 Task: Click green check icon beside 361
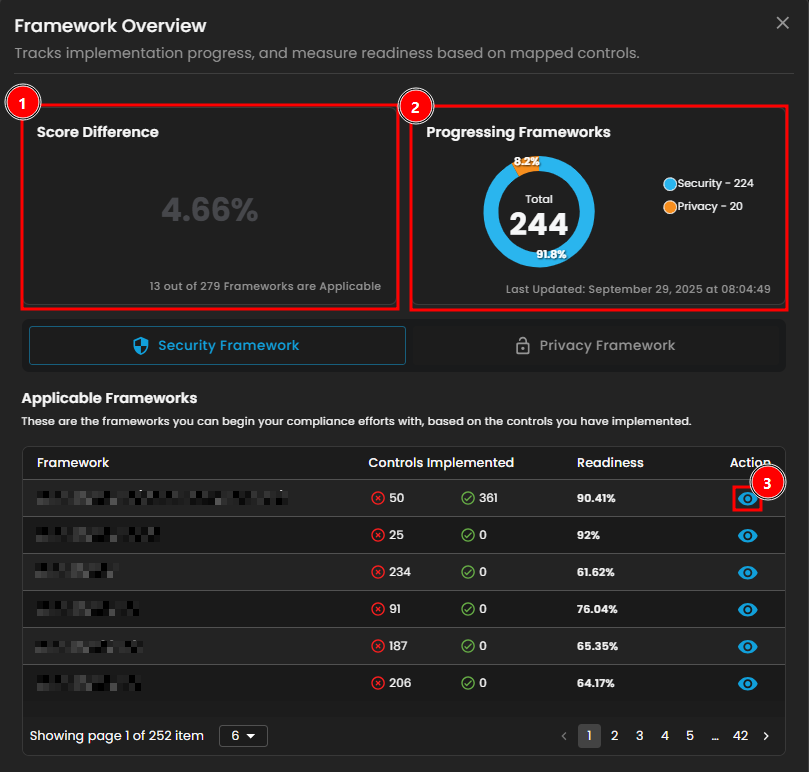[468, 498]
